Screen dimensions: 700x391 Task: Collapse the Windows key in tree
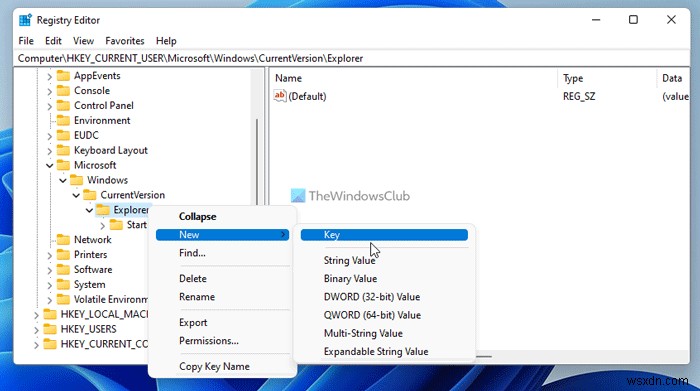(x=63, y=180)
